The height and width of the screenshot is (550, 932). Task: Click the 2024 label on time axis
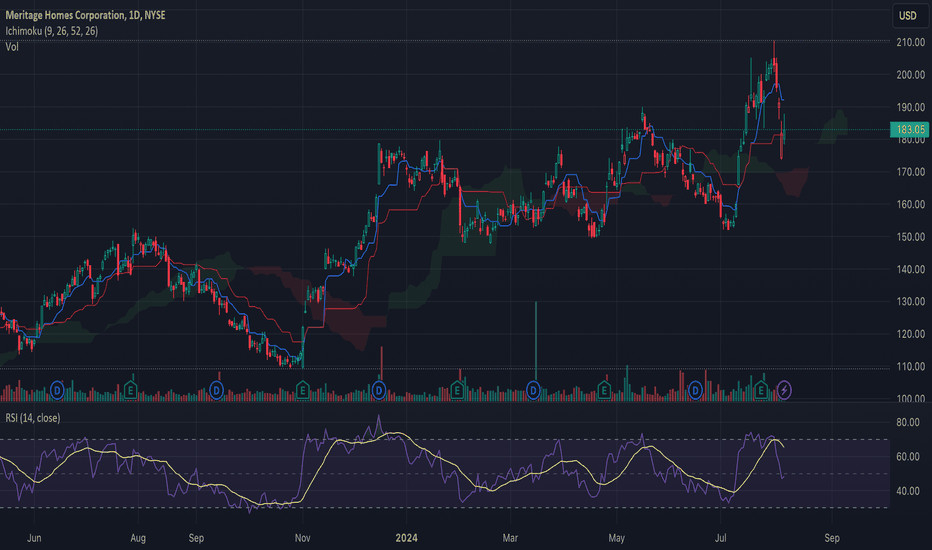pyautogui.click(x=407, y=538)
